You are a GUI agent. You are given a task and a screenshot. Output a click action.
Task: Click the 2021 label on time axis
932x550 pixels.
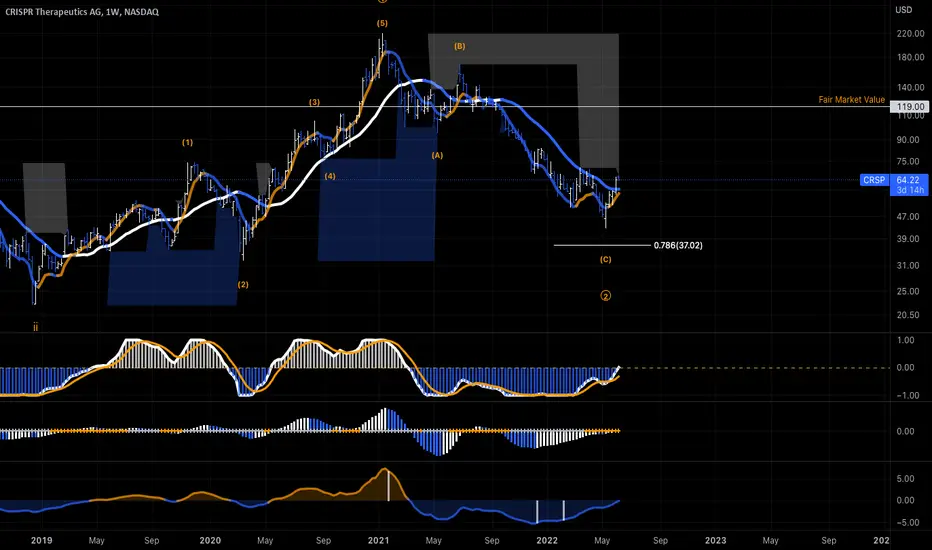pyautogui.click(x=378, y=540)
